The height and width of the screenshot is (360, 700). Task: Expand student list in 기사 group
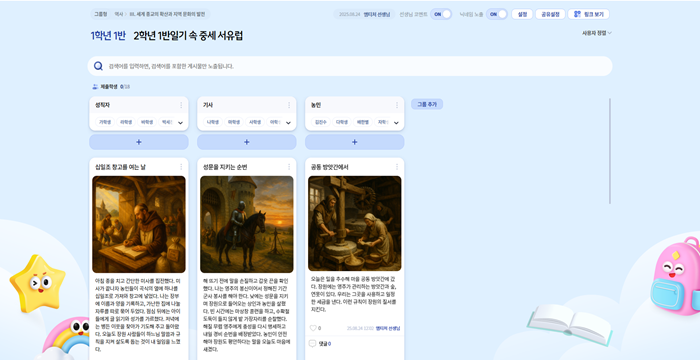click(288, 123)
